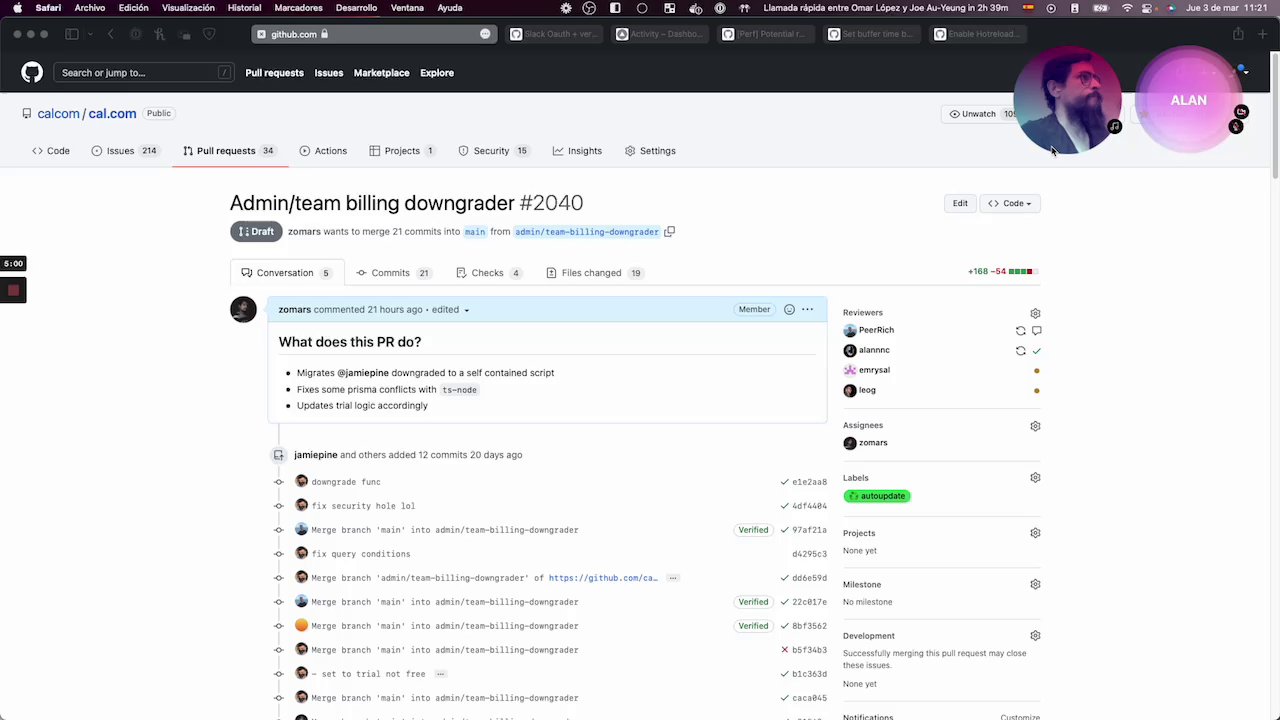Open the repository Code tab

tap(51, 151)
